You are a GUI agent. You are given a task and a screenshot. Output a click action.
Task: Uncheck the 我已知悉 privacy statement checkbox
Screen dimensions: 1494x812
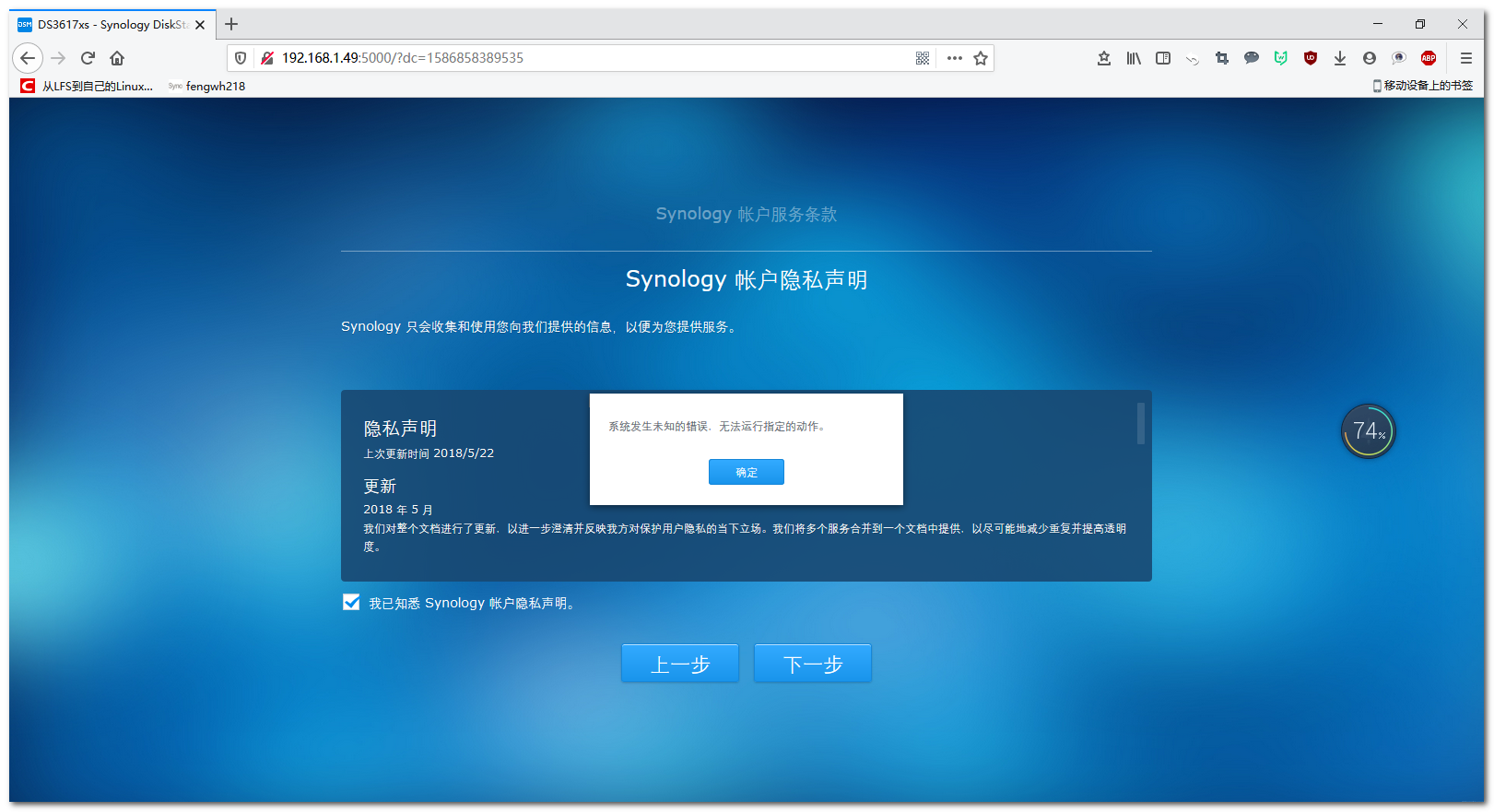[x=351, y=602]
